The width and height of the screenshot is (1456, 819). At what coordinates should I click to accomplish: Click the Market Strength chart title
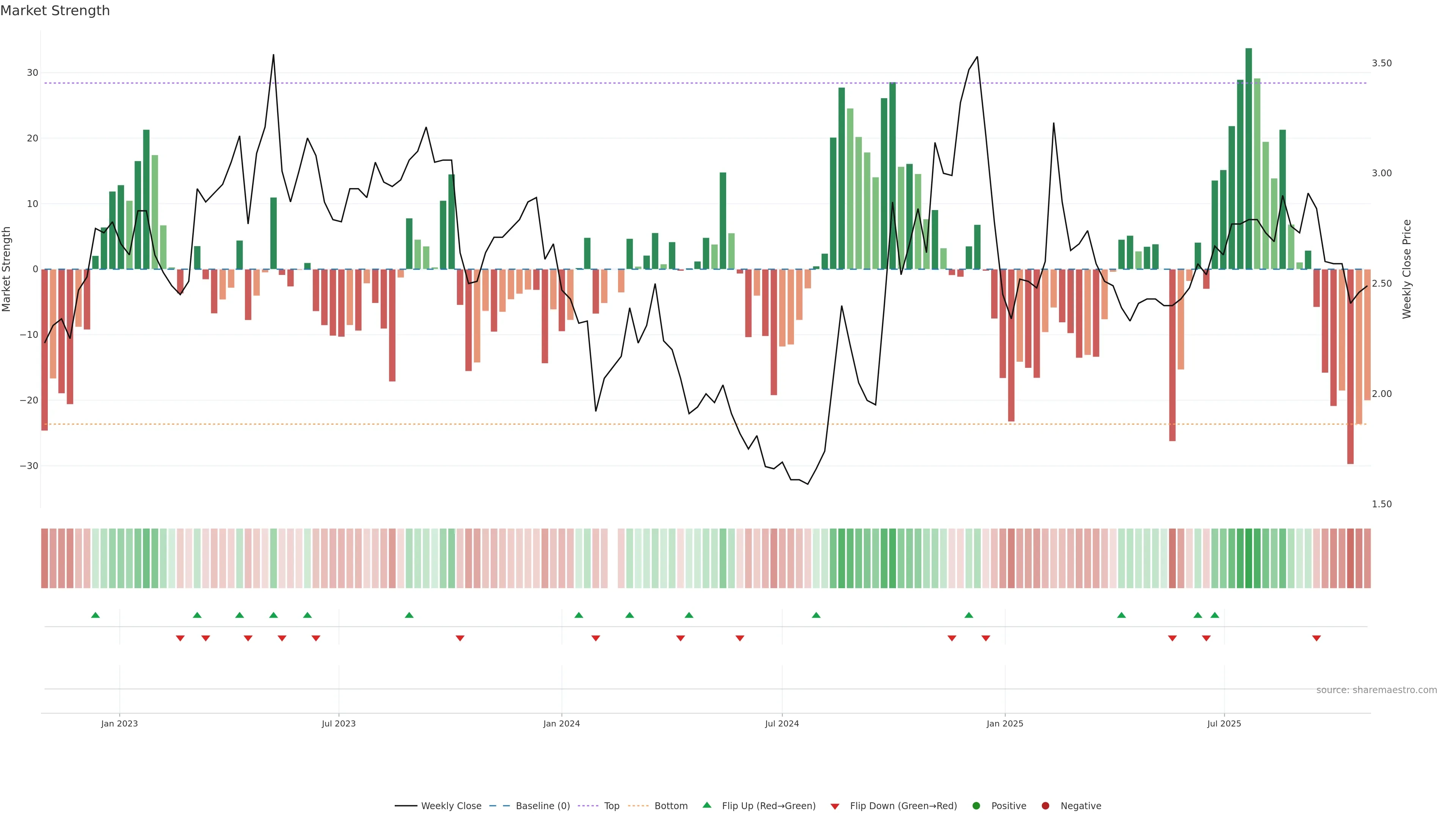(55, 11)
